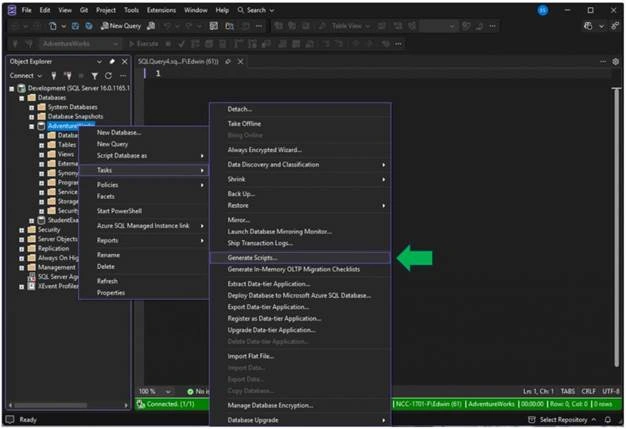
Task: Pin the SQLQuery4 document tab
Action: pos(228,61)
